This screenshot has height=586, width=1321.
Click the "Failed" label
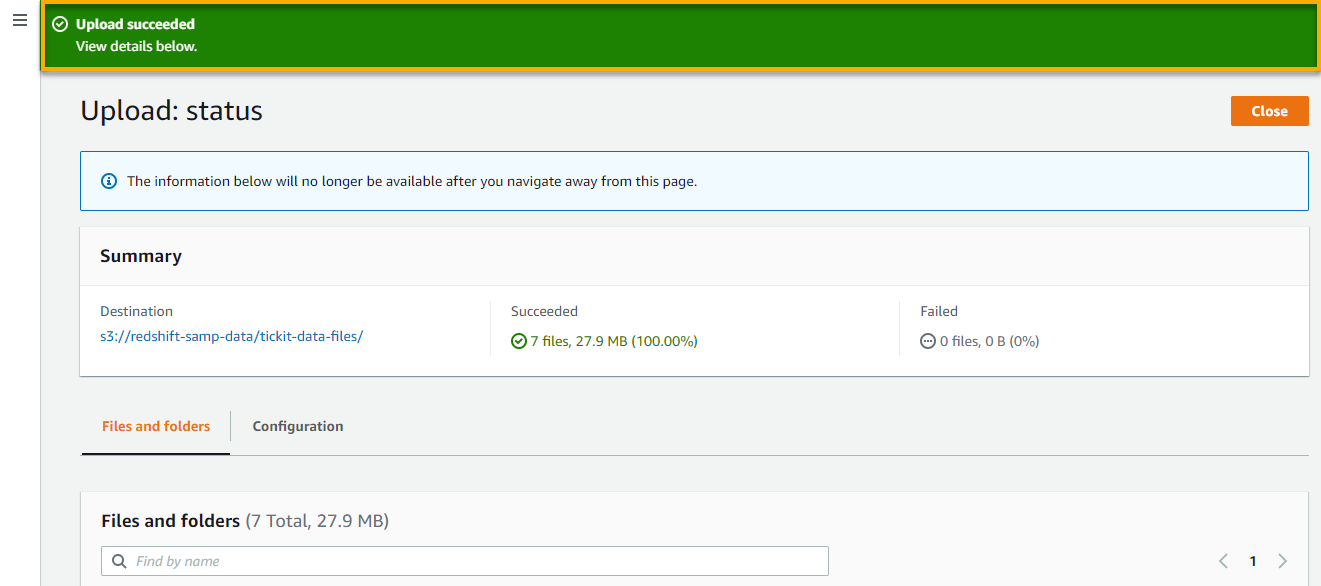[939, 311]
